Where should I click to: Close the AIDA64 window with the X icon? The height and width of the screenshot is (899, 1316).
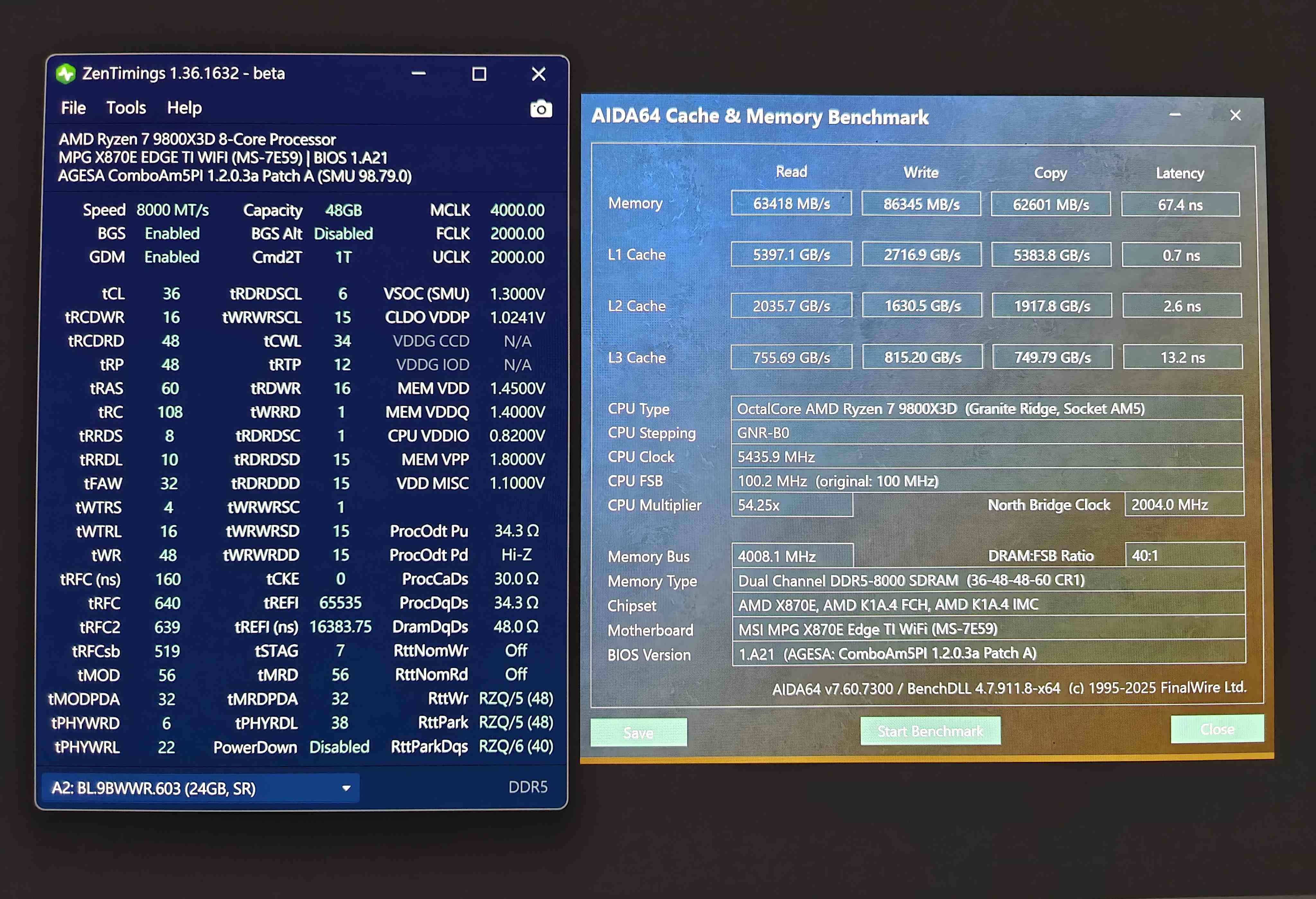[1236, 115]
